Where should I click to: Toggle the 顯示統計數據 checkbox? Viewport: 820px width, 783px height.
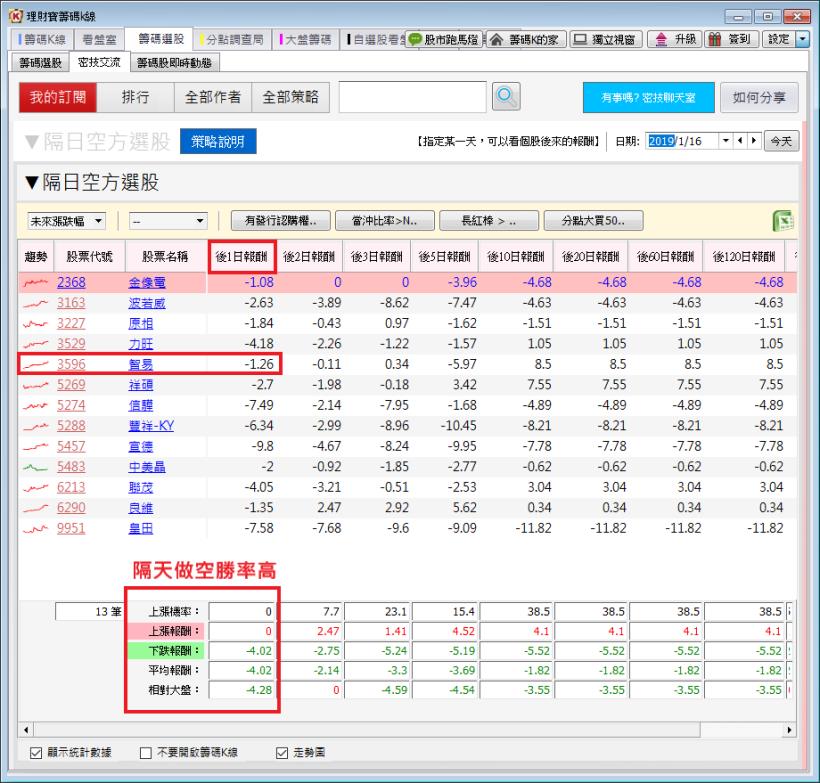coord(34,755)
